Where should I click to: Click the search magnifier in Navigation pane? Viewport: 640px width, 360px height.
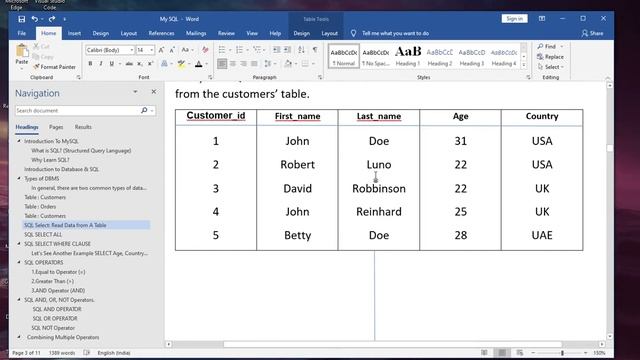pyautogui.click(x=144, y=110)
